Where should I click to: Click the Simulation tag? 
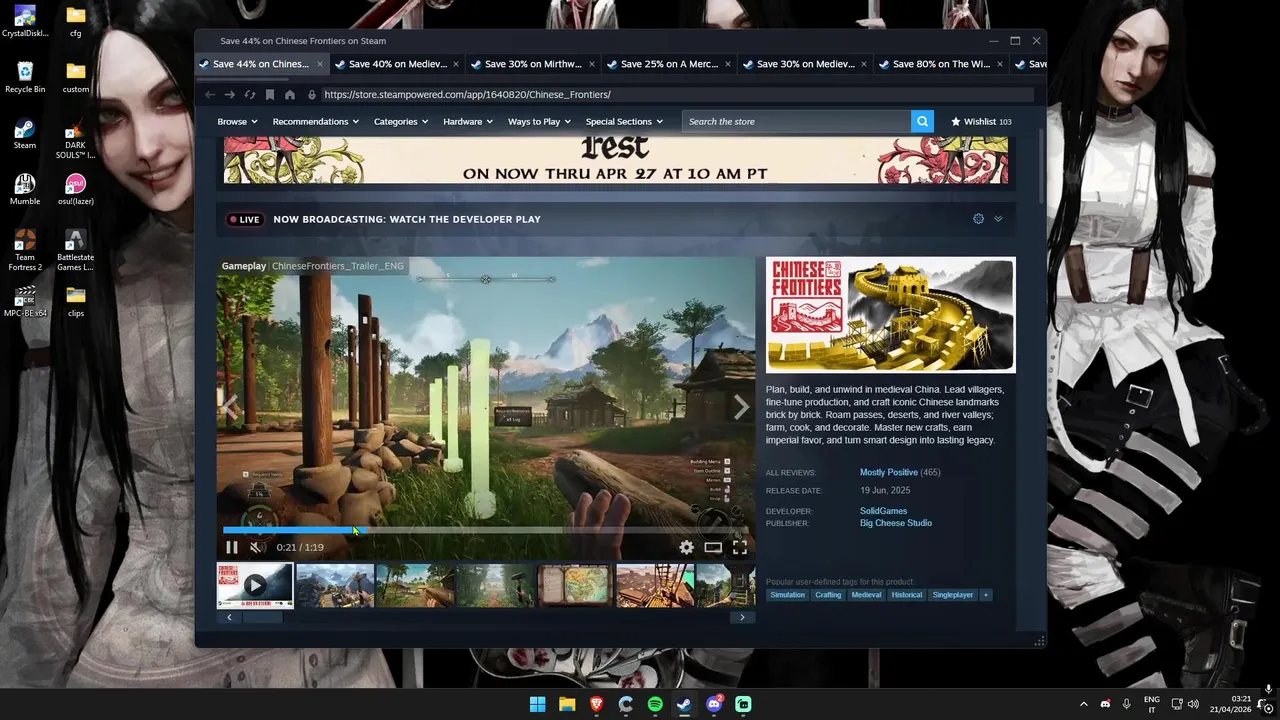tap(788, 595)
